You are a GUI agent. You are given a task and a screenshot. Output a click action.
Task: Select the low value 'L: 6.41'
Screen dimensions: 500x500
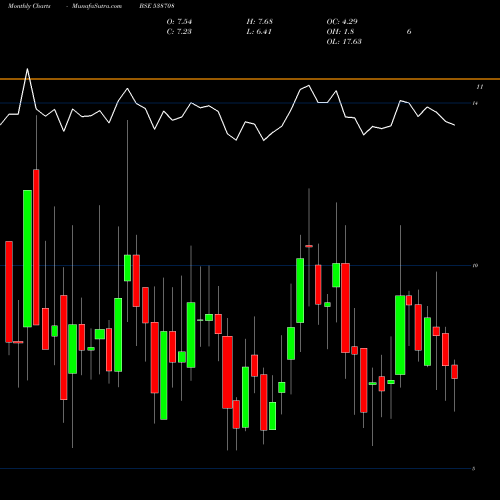click(259, 32)
